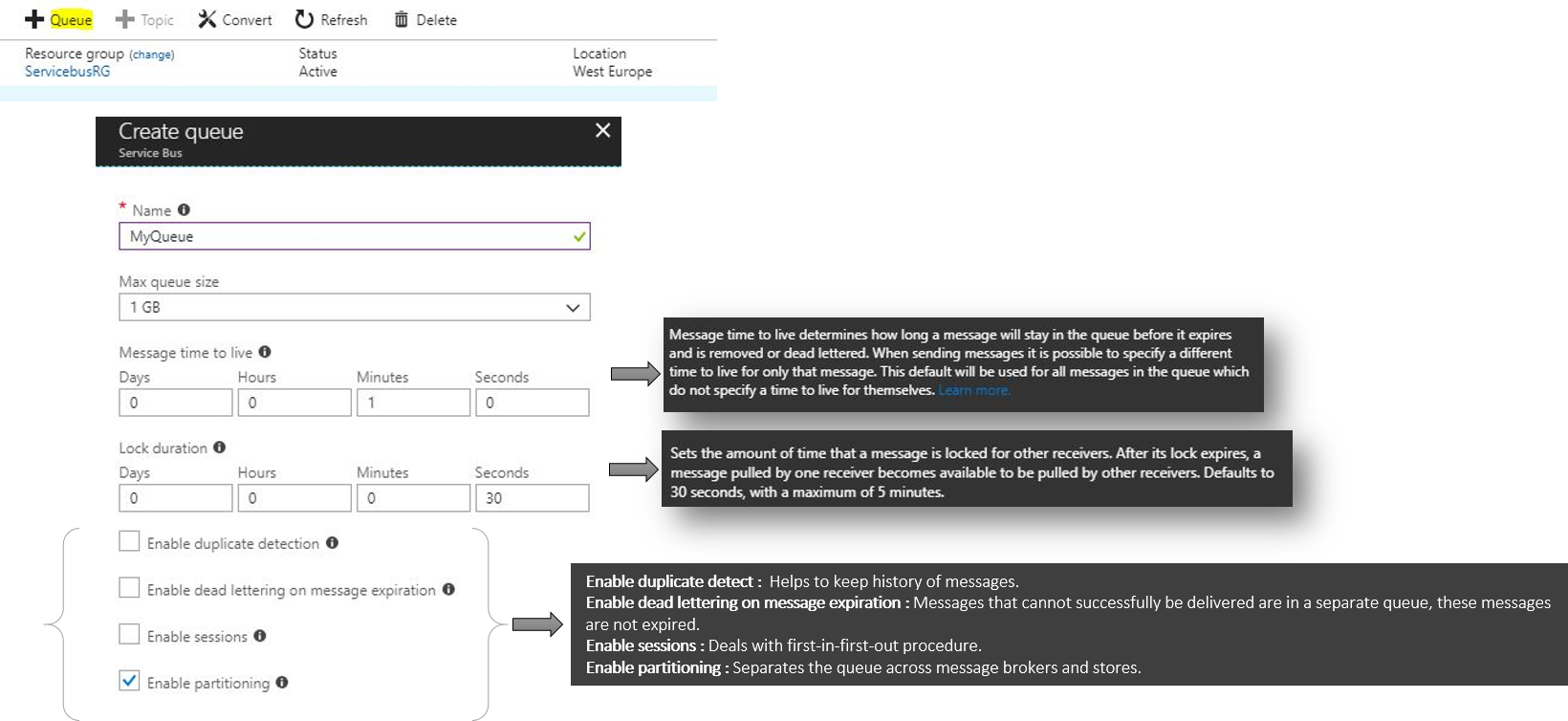Viewport: 1568px width, 721px height.
Task: Click the Refresh arrow icon
Action: tap(304, 19)
